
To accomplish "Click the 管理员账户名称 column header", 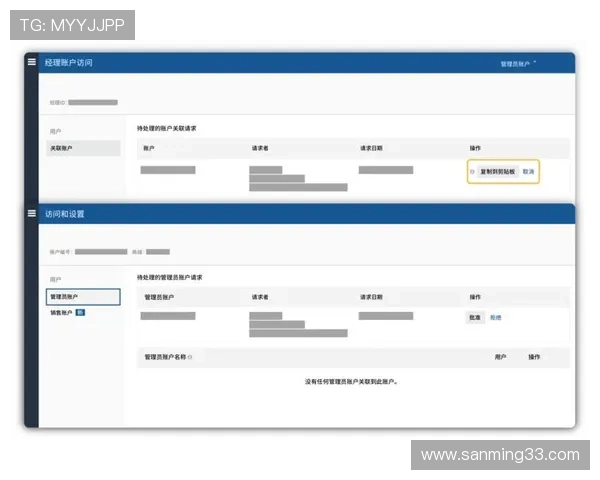I will pyautogui.click(x=165, y=357).
